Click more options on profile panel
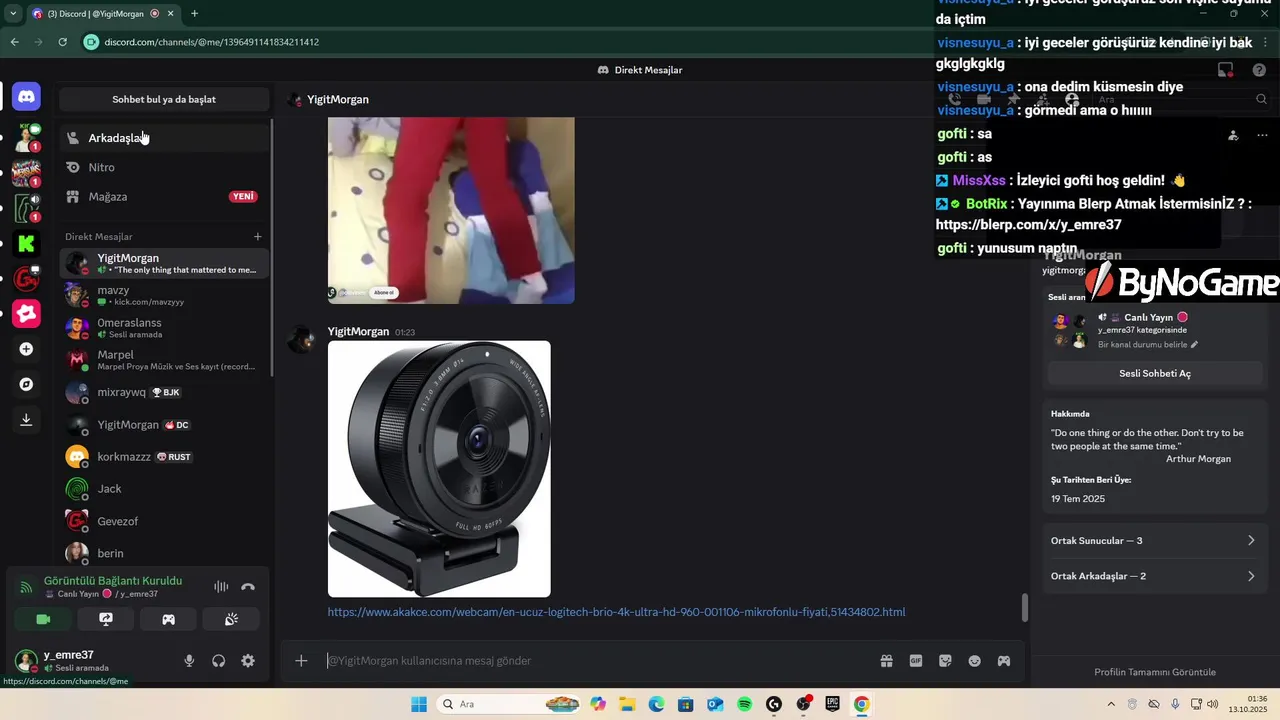 tap(1262, 135)
